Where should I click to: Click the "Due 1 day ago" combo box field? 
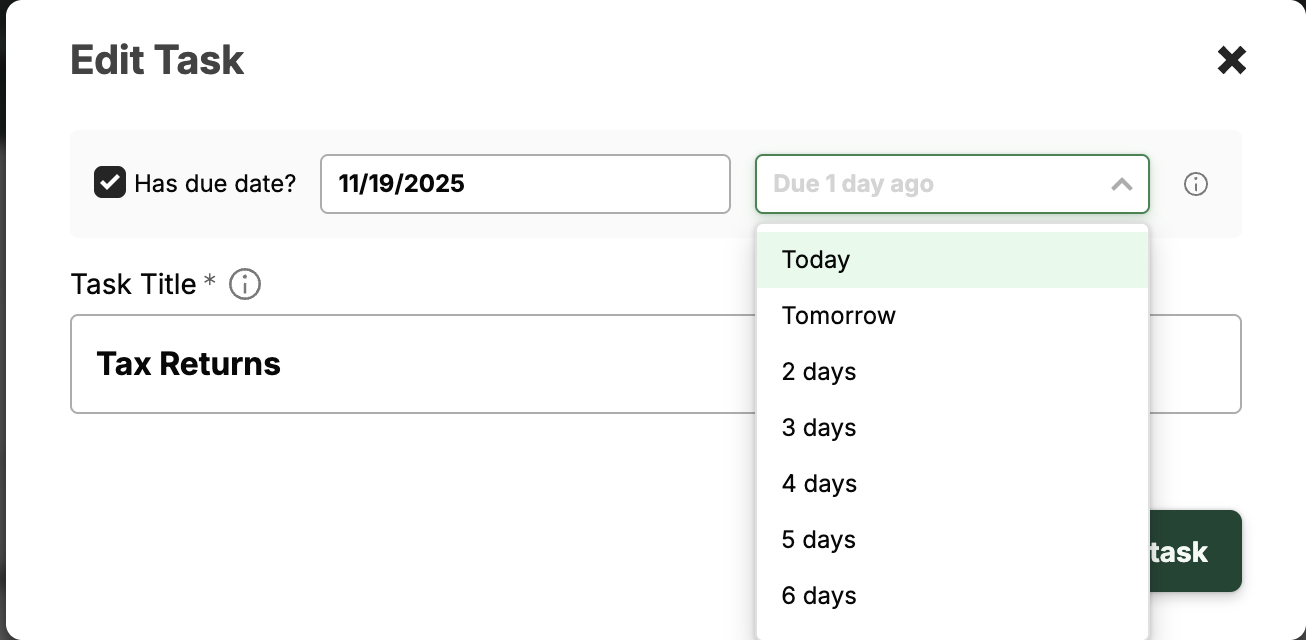tap(930, 184)
